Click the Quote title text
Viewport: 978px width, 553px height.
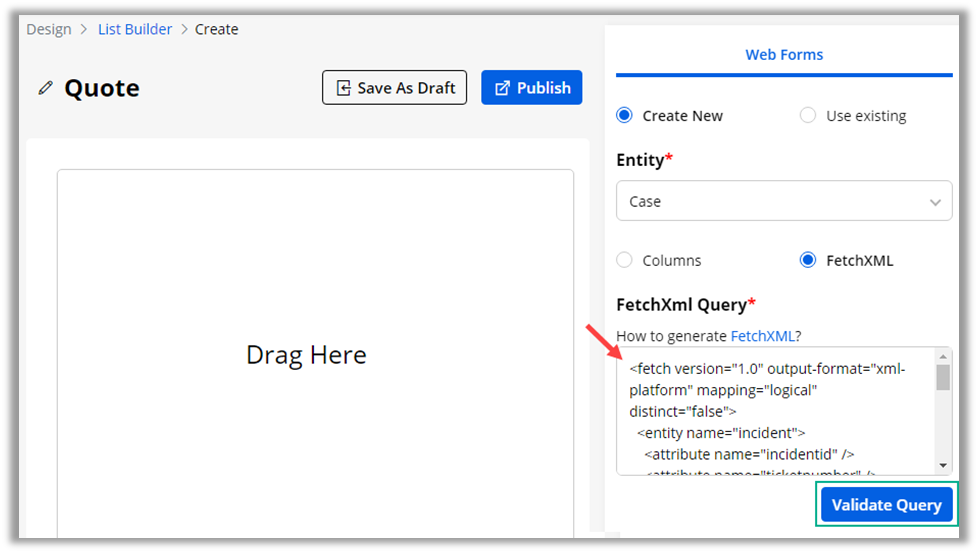(x=102, y=88)
